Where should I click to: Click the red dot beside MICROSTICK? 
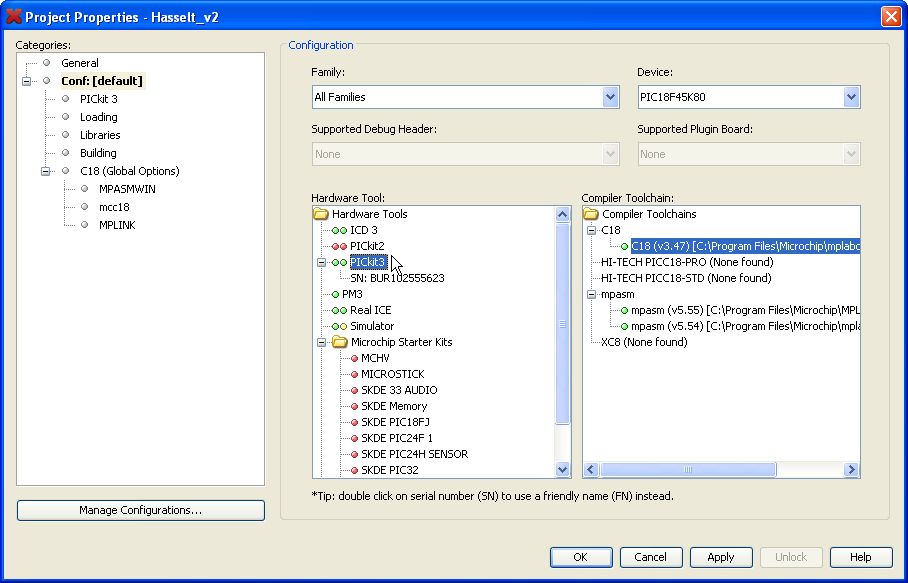353,374
